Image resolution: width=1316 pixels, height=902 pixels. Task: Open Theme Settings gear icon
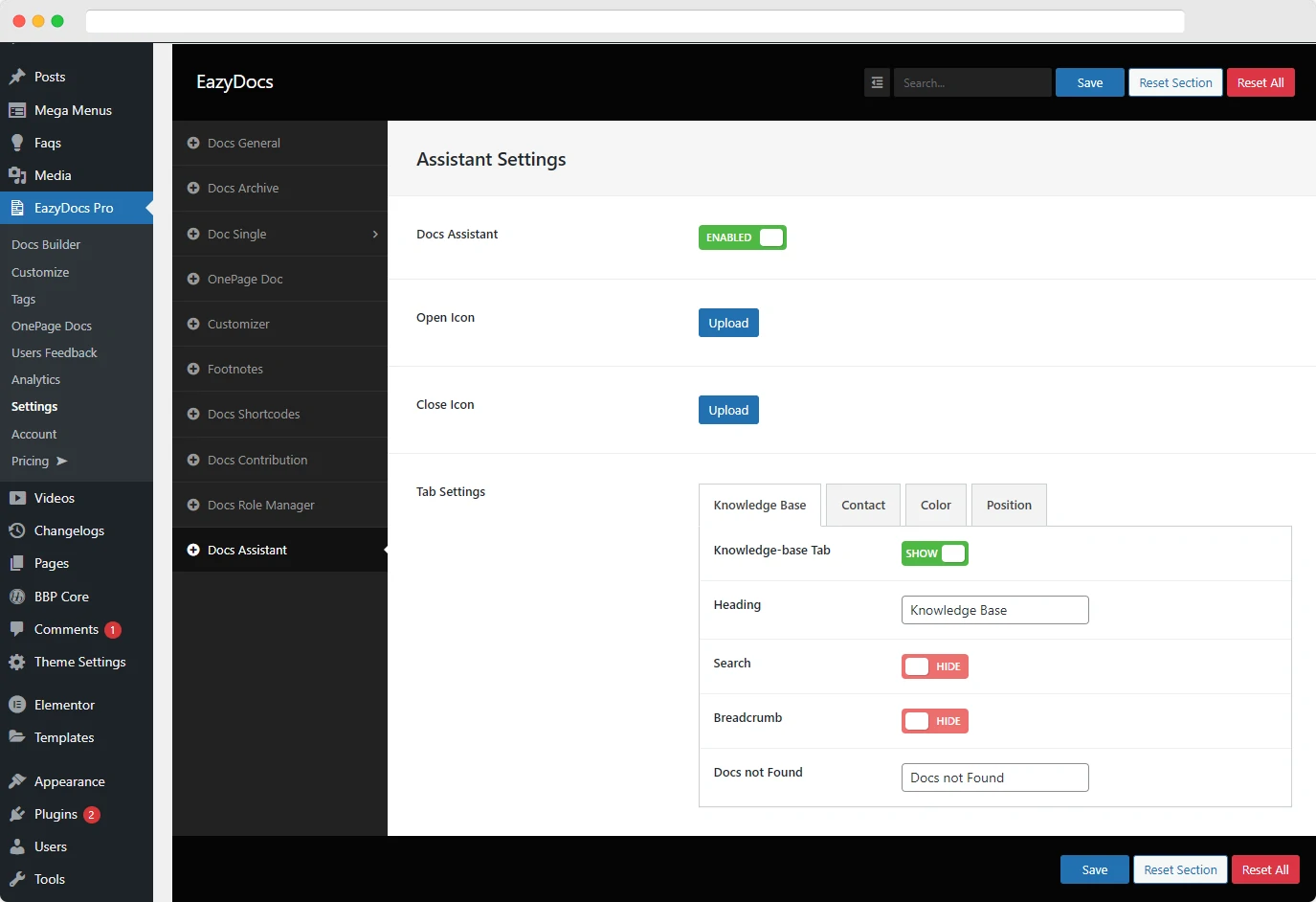(19, 662)
